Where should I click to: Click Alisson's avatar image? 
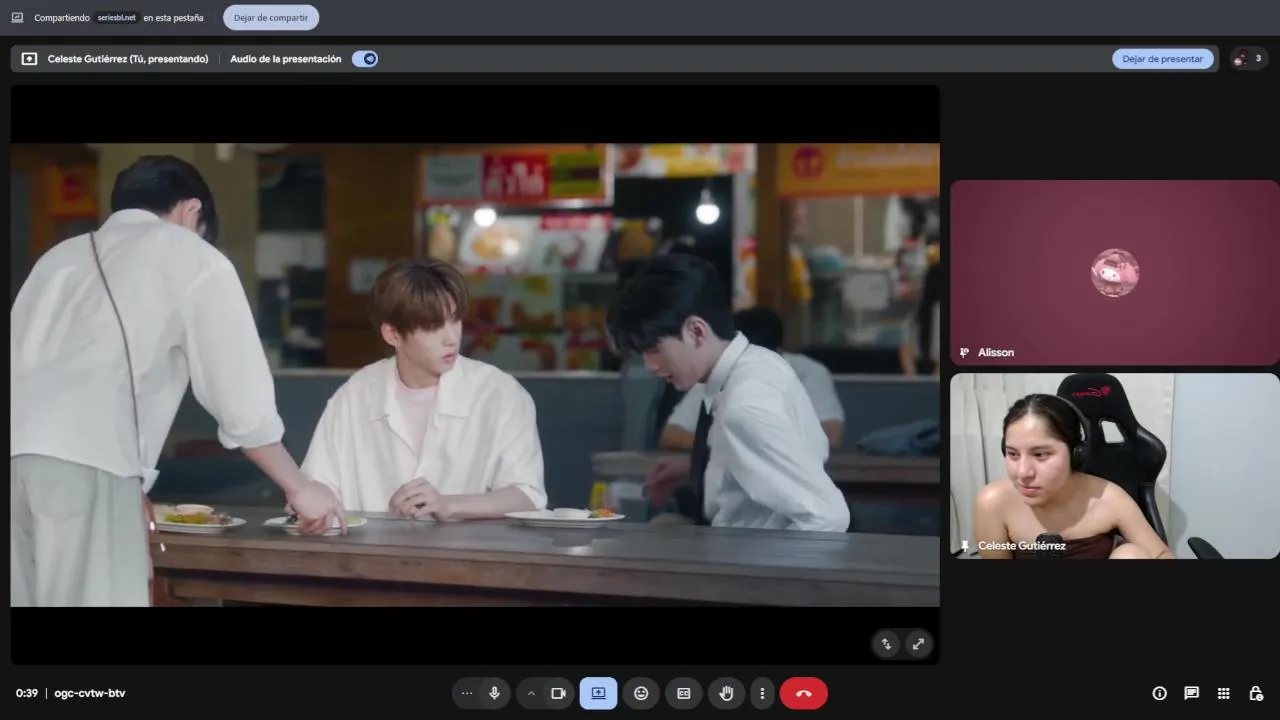1114,272
